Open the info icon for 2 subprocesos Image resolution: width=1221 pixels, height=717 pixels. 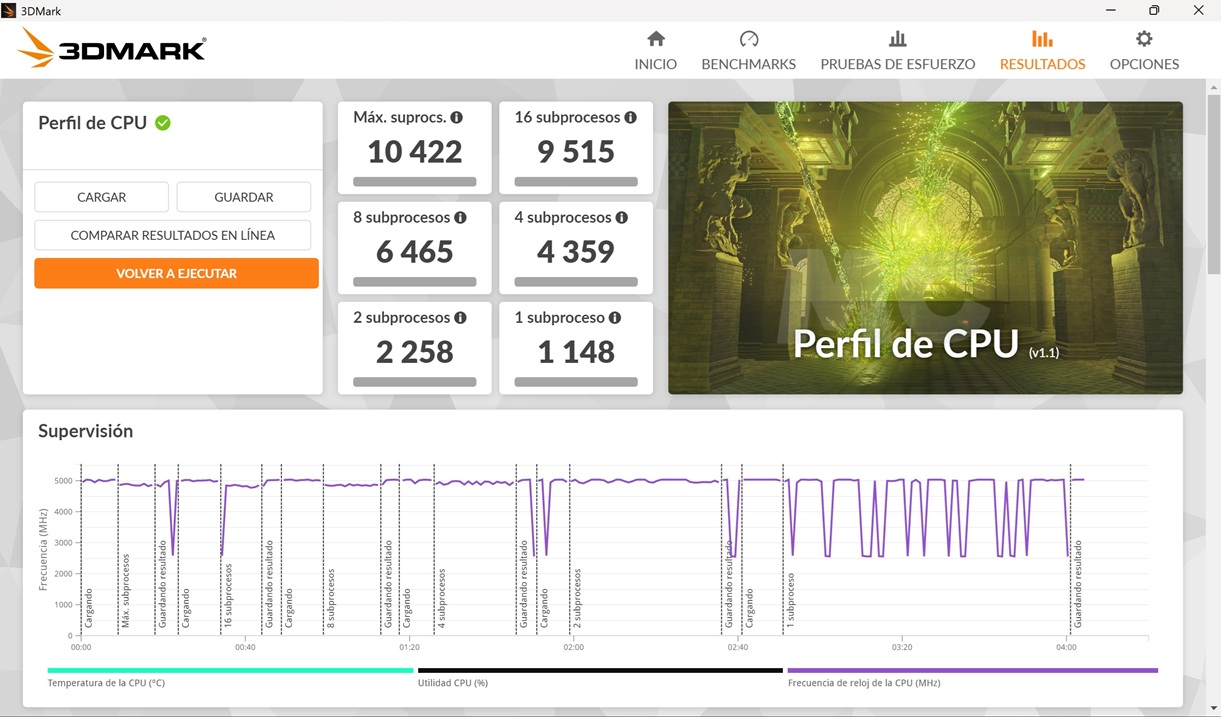(x=459, y=317)
